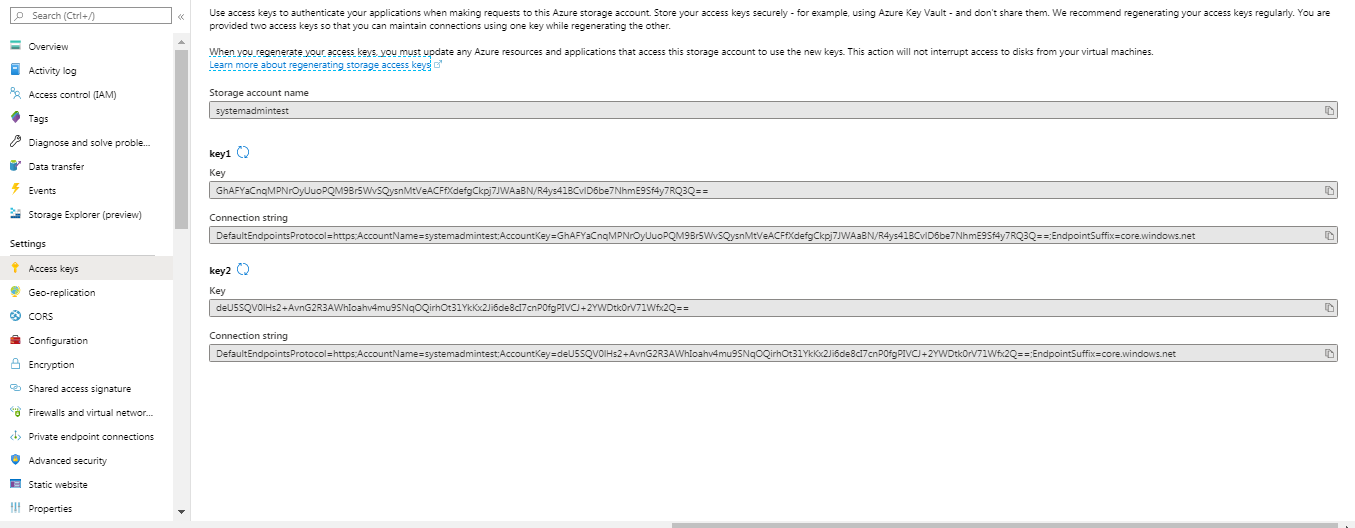The image size is (1355, 528).
Task: Collapse the sidebar menu with chevron
Action: pyautogui.click(x=180, y=17)
